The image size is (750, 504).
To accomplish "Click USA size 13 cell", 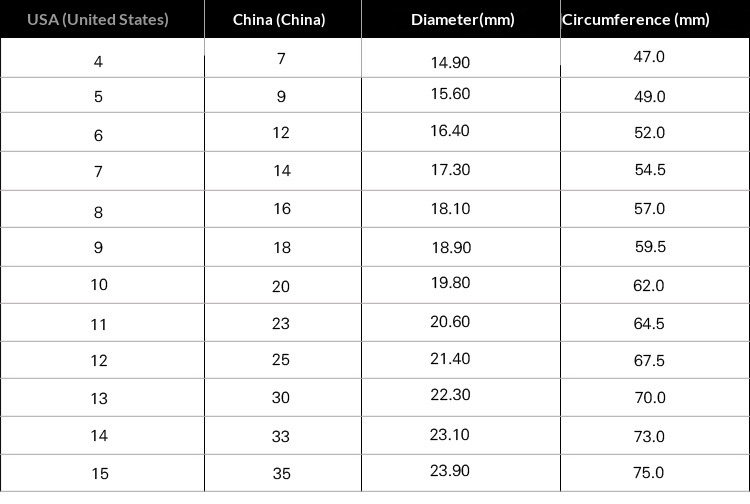I will 98,398.
